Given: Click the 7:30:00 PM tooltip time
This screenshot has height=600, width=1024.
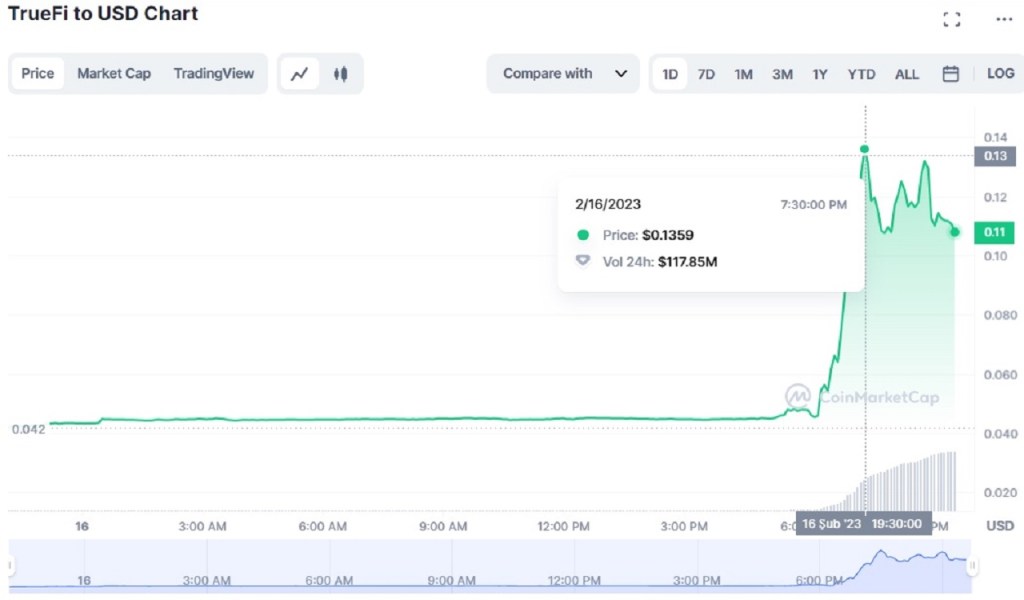Looking at the screenshot, I should click(813, 205).
